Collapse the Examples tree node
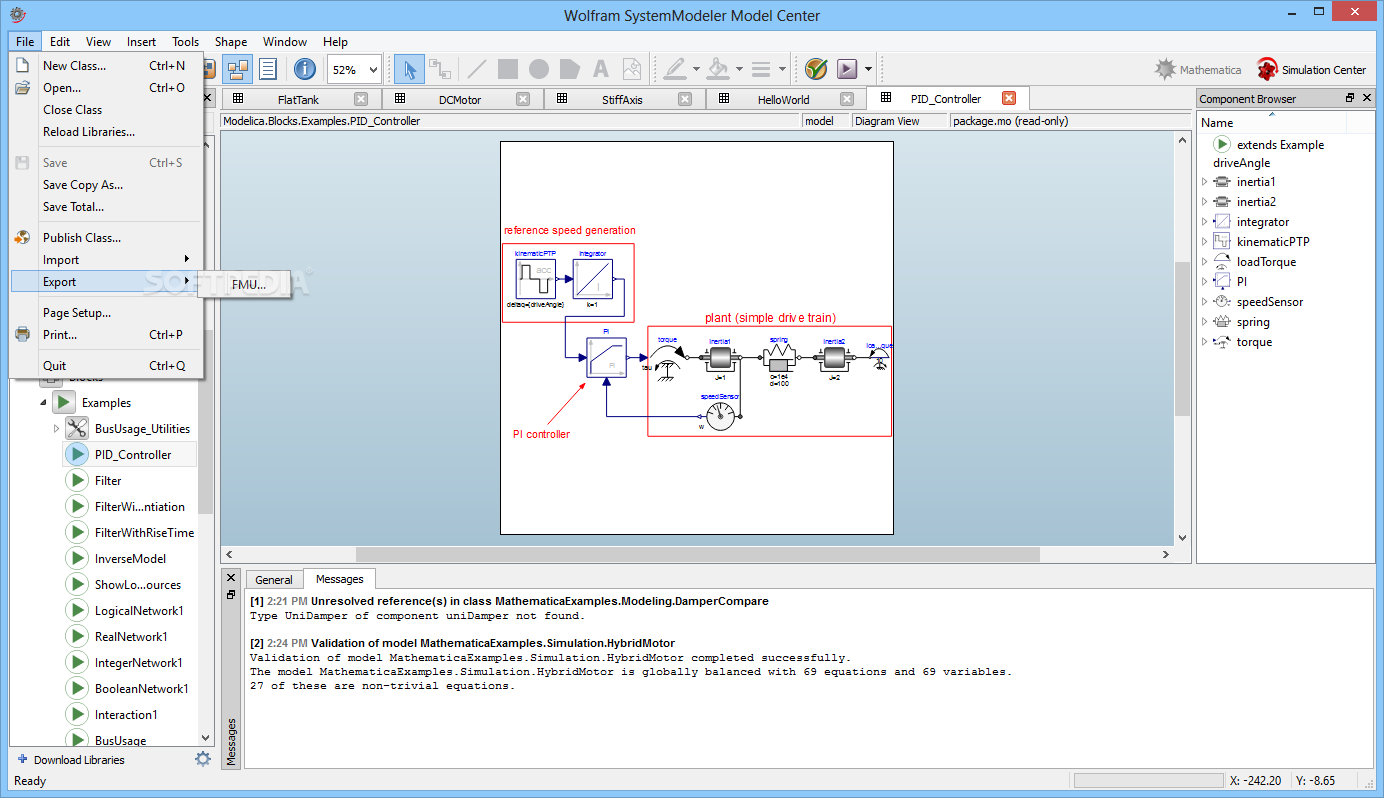 pos(43,402)
